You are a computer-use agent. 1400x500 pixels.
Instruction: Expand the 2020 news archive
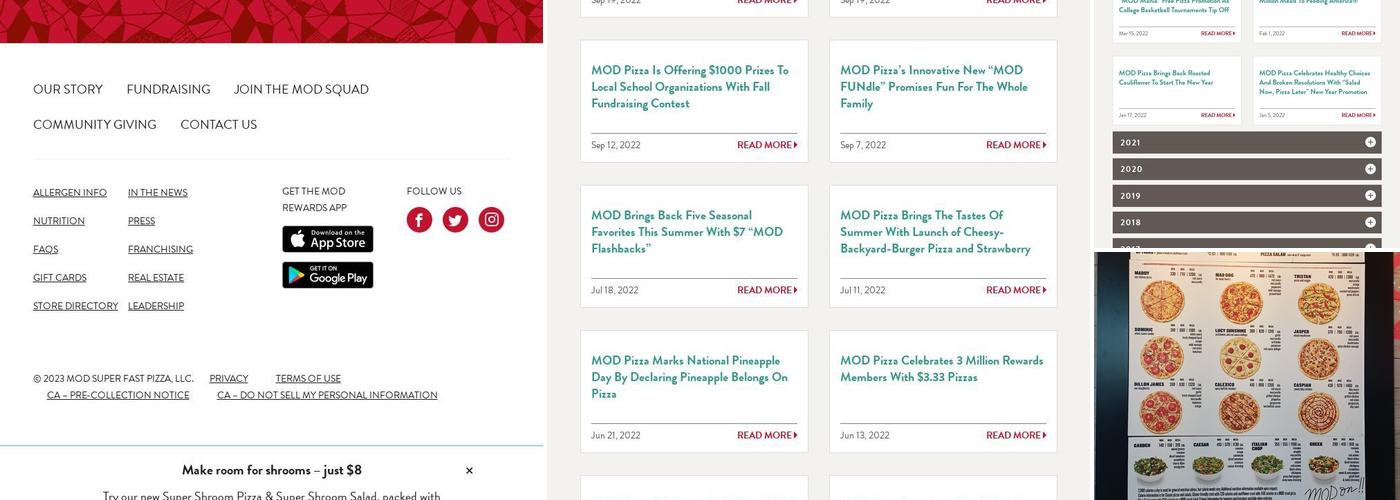[x=1246, y=169]
